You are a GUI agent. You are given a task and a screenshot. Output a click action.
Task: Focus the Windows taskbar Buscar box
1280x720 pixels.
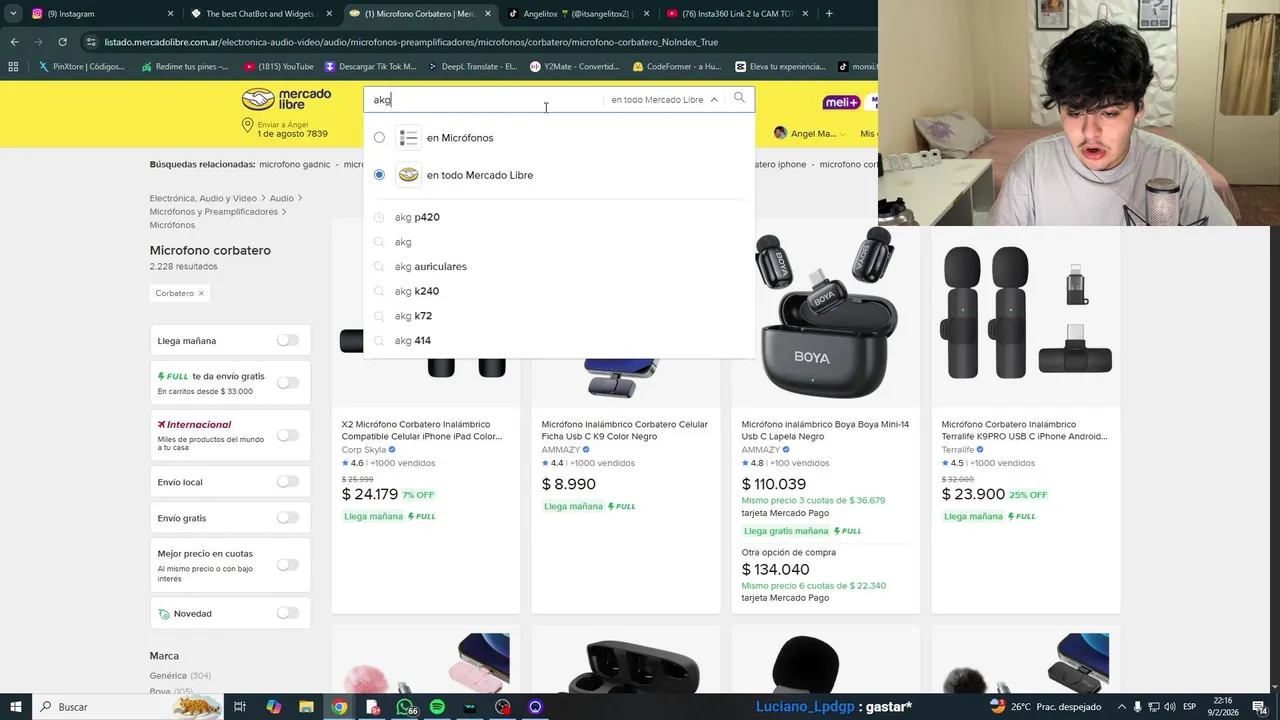128,707
